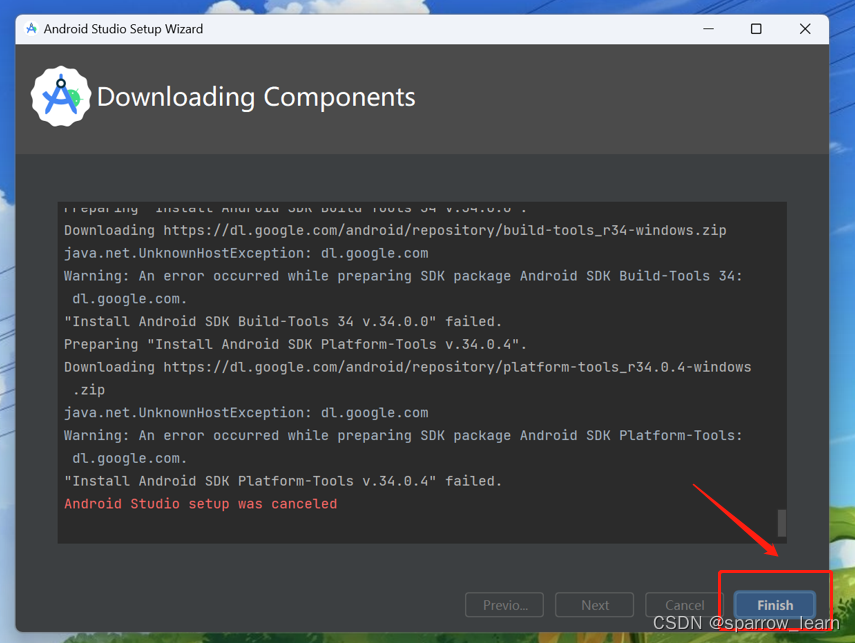Click the Warning line about SDK Build-Tools 34
855x643 pixels.
(x=403, y=287)
